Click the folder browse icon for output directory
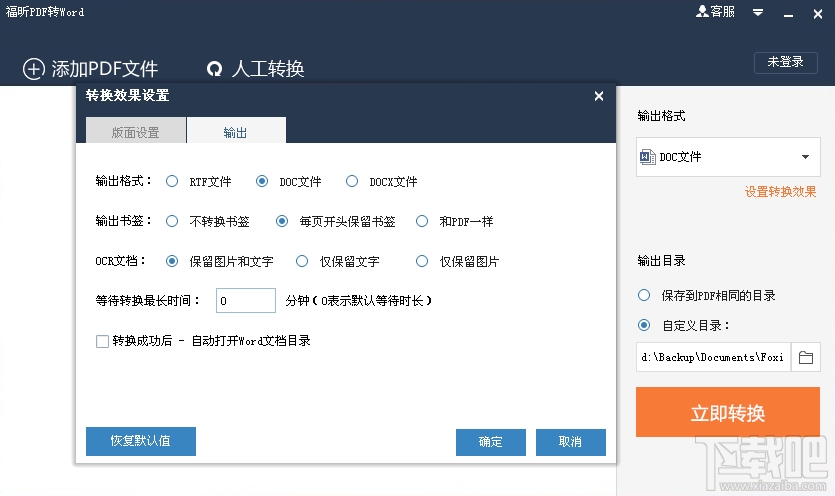 806,357
